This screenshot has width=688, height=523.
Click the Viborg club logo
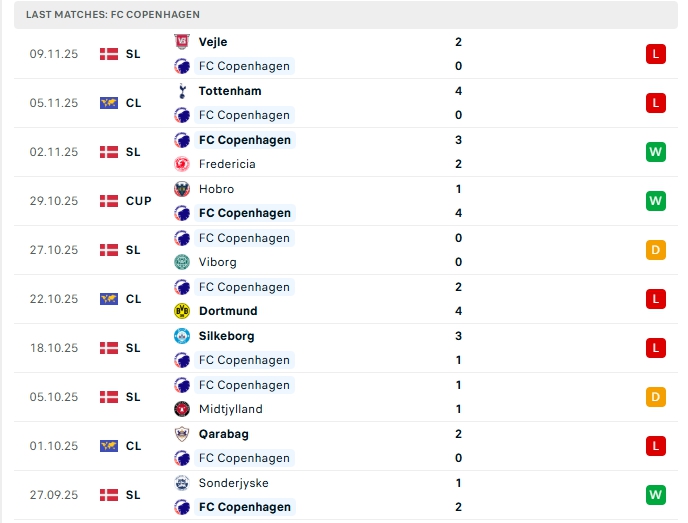pos(182,262)
